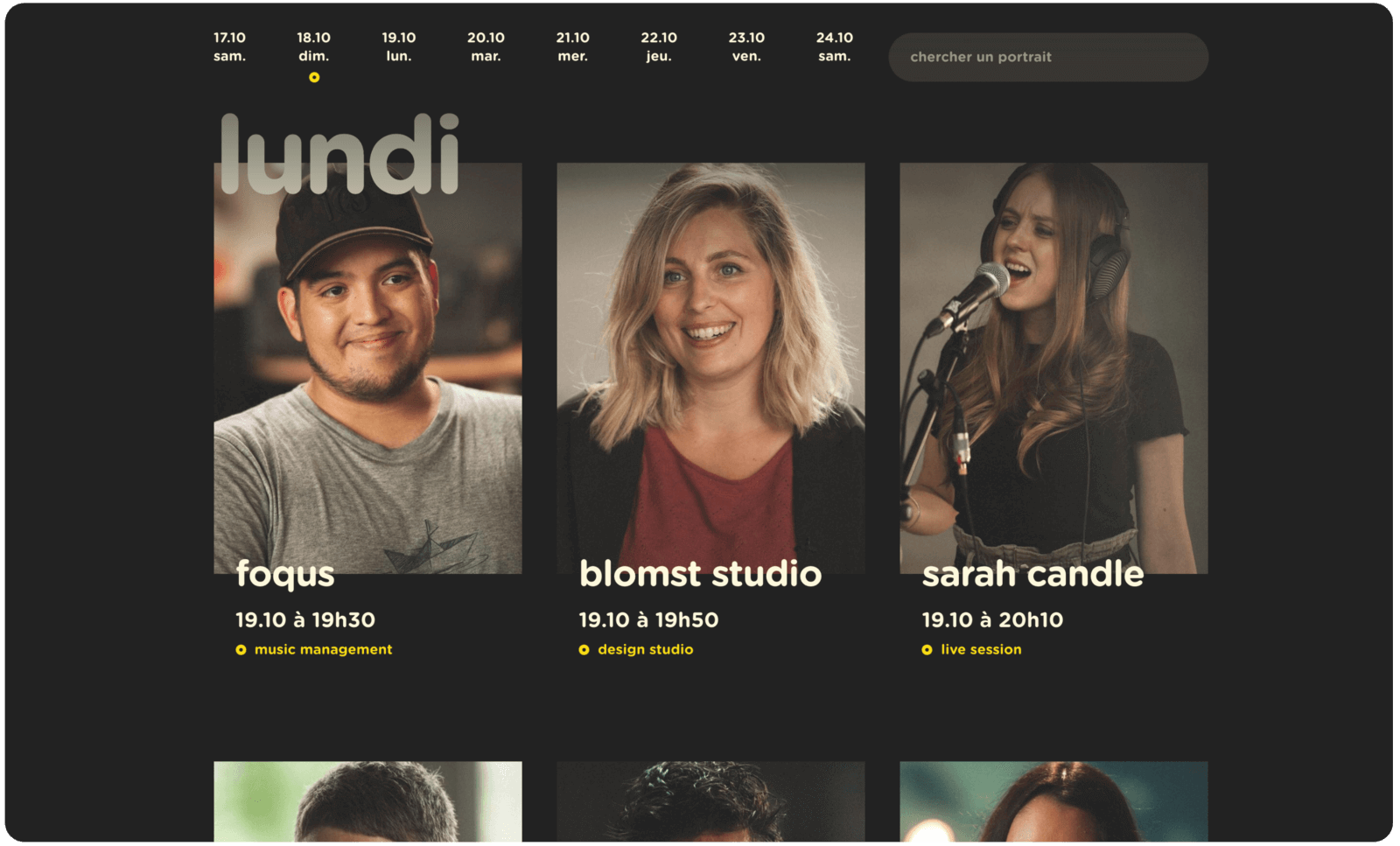Open the 22.10 jeu. date tab
The image size is (1400, 846).
(x=659, y=46)
